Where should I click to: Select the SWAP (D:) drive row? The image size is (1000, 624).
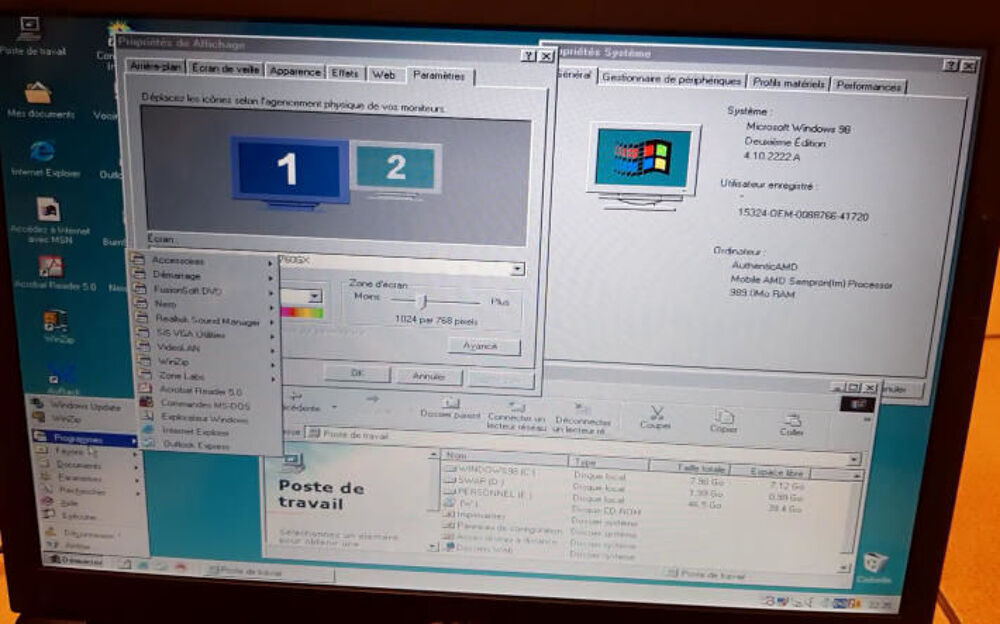click(x=475, y=481)
